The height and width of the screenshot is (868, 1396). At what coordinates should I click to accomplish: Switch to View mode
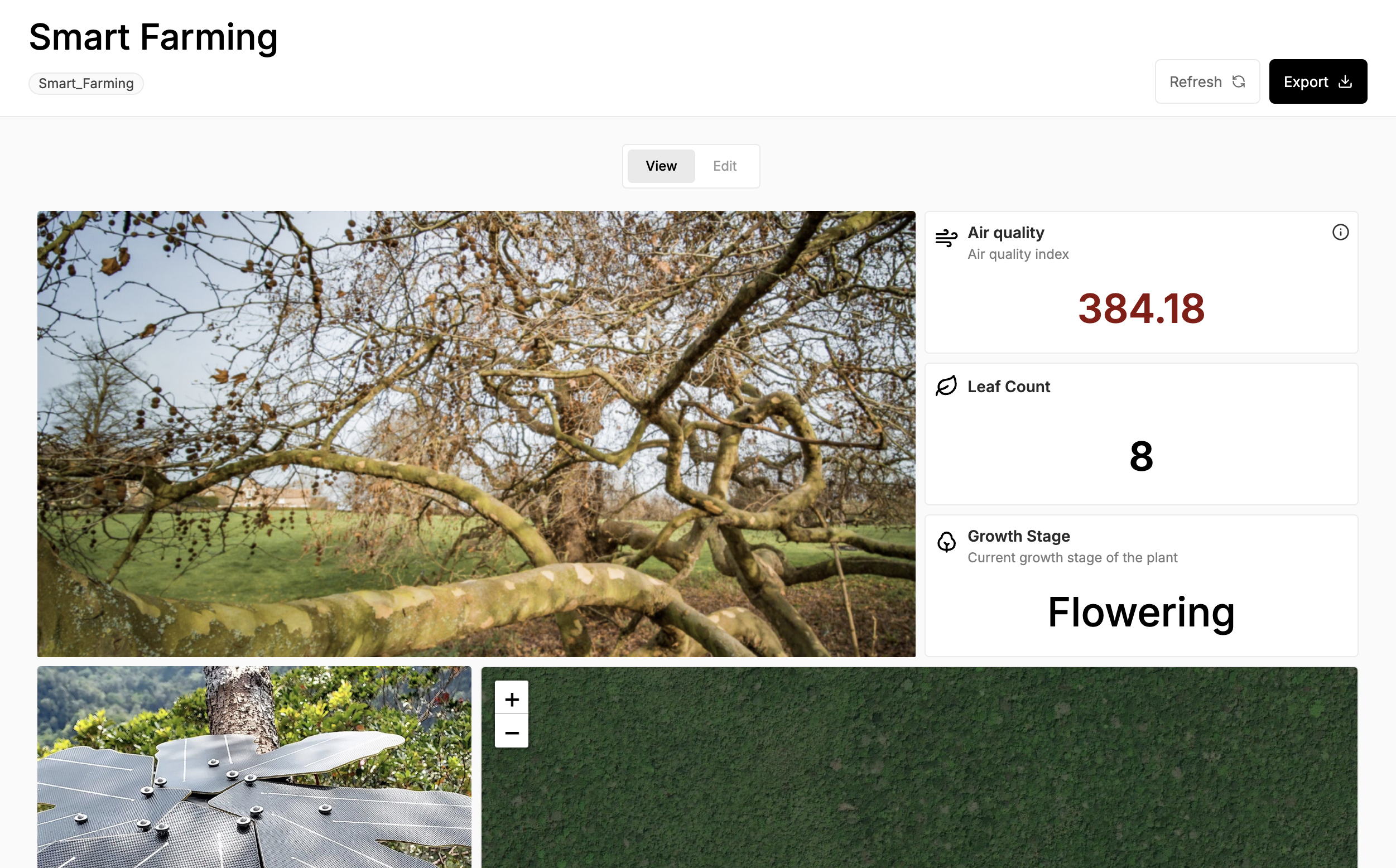[661, 166]
